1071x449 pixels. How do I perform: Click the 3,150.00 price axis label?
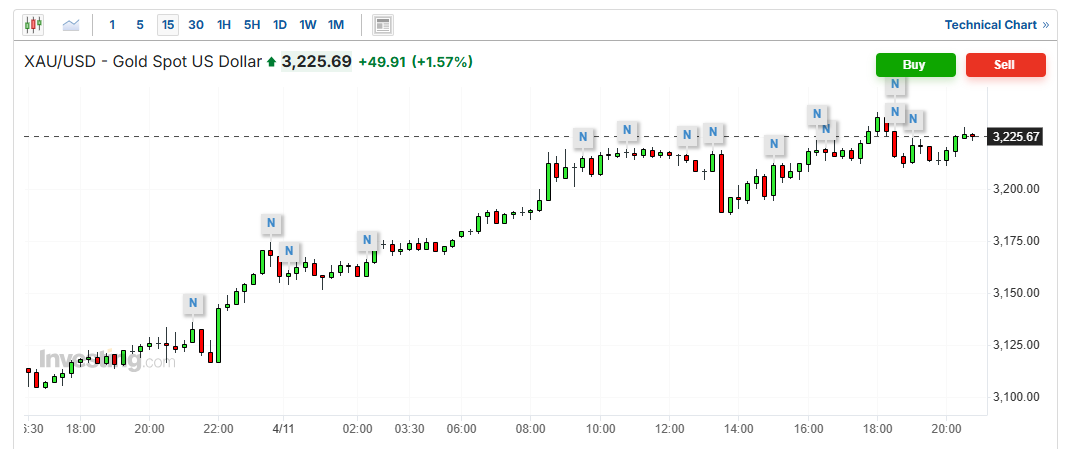coord(1016,292)
